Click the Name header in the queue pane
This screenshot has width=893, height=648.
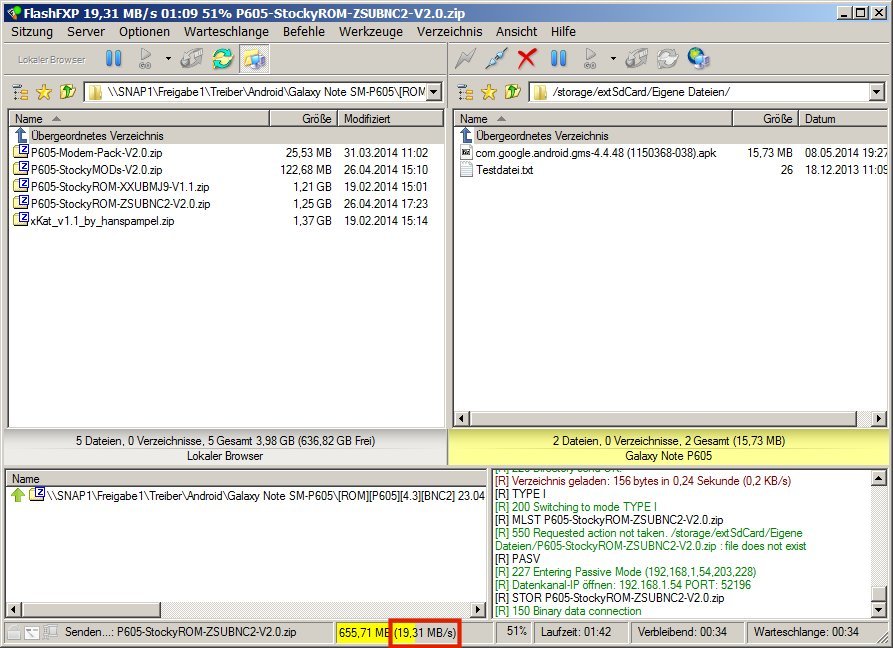pyautogui.click(x=247, y=479)
